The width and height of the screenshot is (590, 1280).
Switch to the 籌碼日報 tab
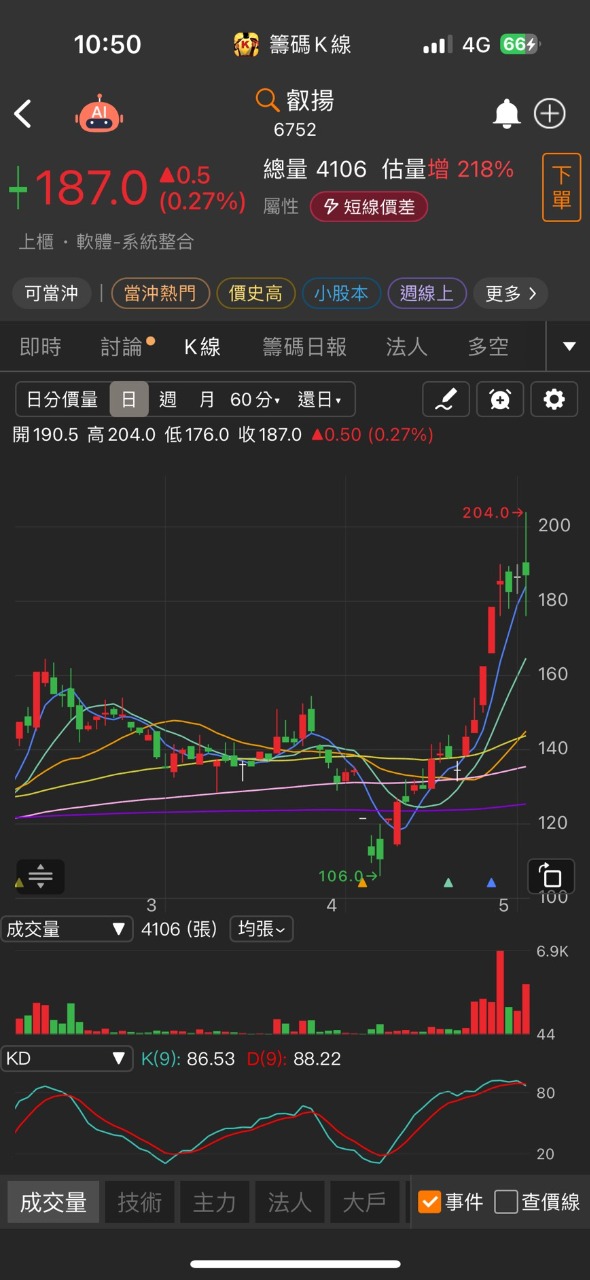304,347
